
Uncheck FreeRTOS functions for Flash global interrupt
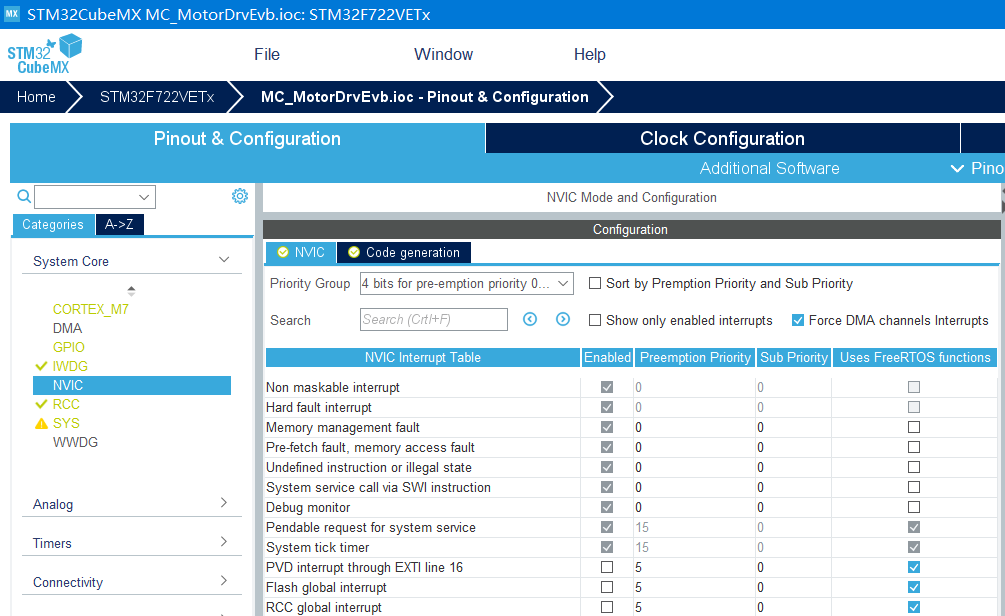914,587
